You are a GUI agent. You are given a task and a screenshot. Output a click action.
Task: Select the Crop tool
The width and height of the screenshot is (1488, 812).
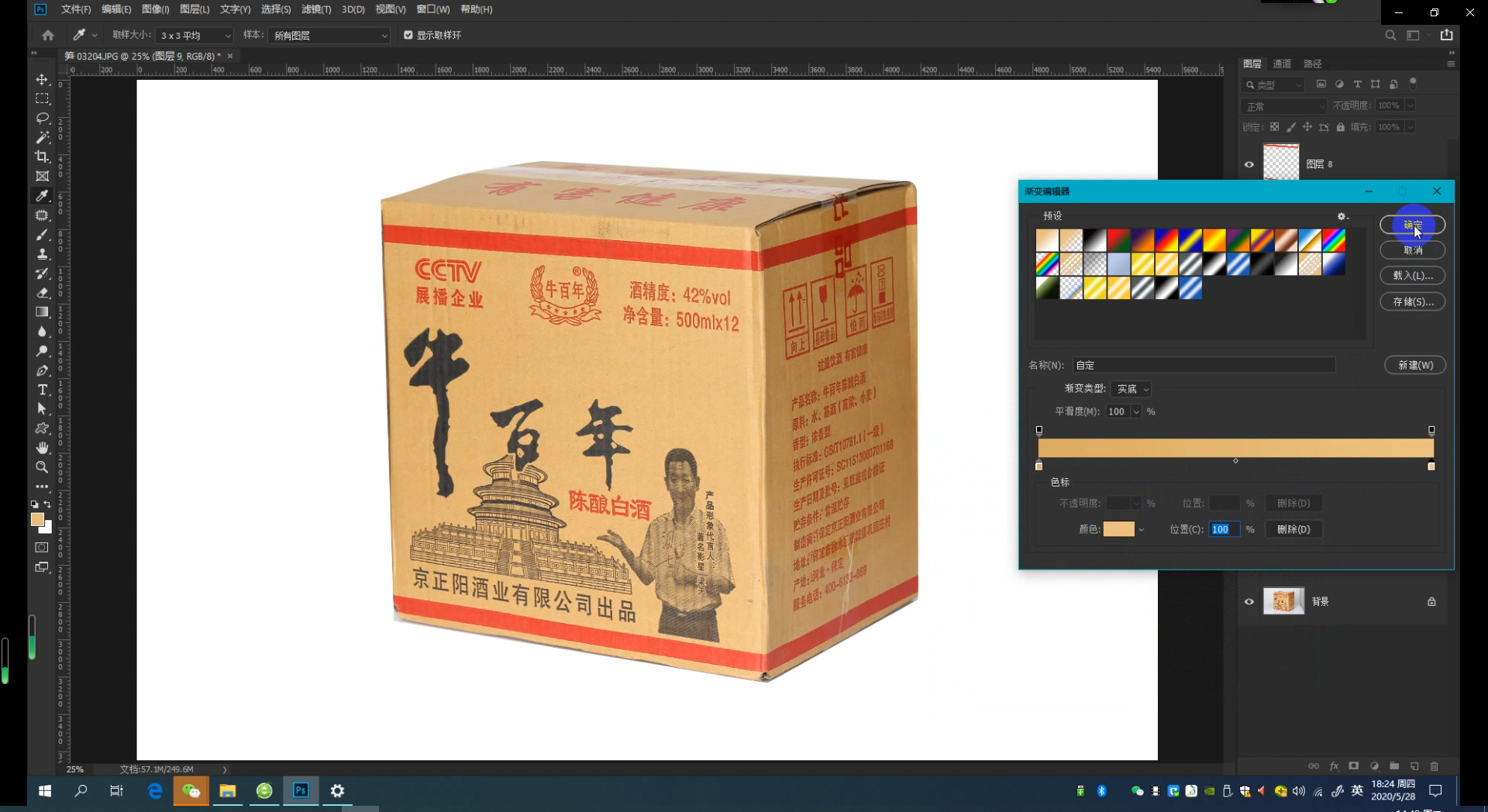pyautogui.click(x=42, y=157)
